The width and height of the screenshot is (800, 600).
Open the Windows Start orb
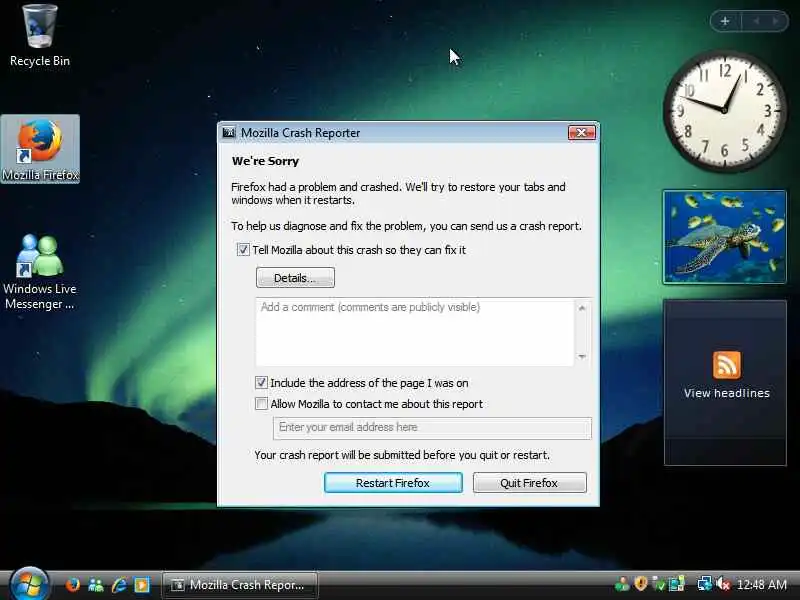tap(29, 584)
